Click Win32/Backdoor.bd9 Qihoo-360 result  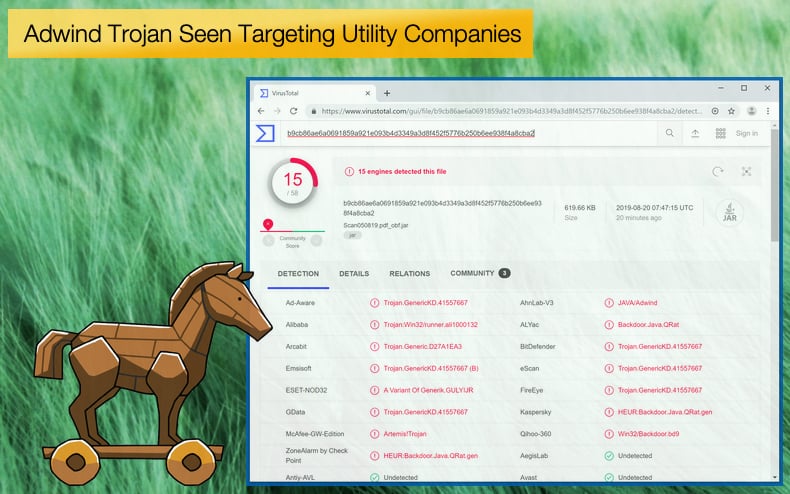coord(648,434)
